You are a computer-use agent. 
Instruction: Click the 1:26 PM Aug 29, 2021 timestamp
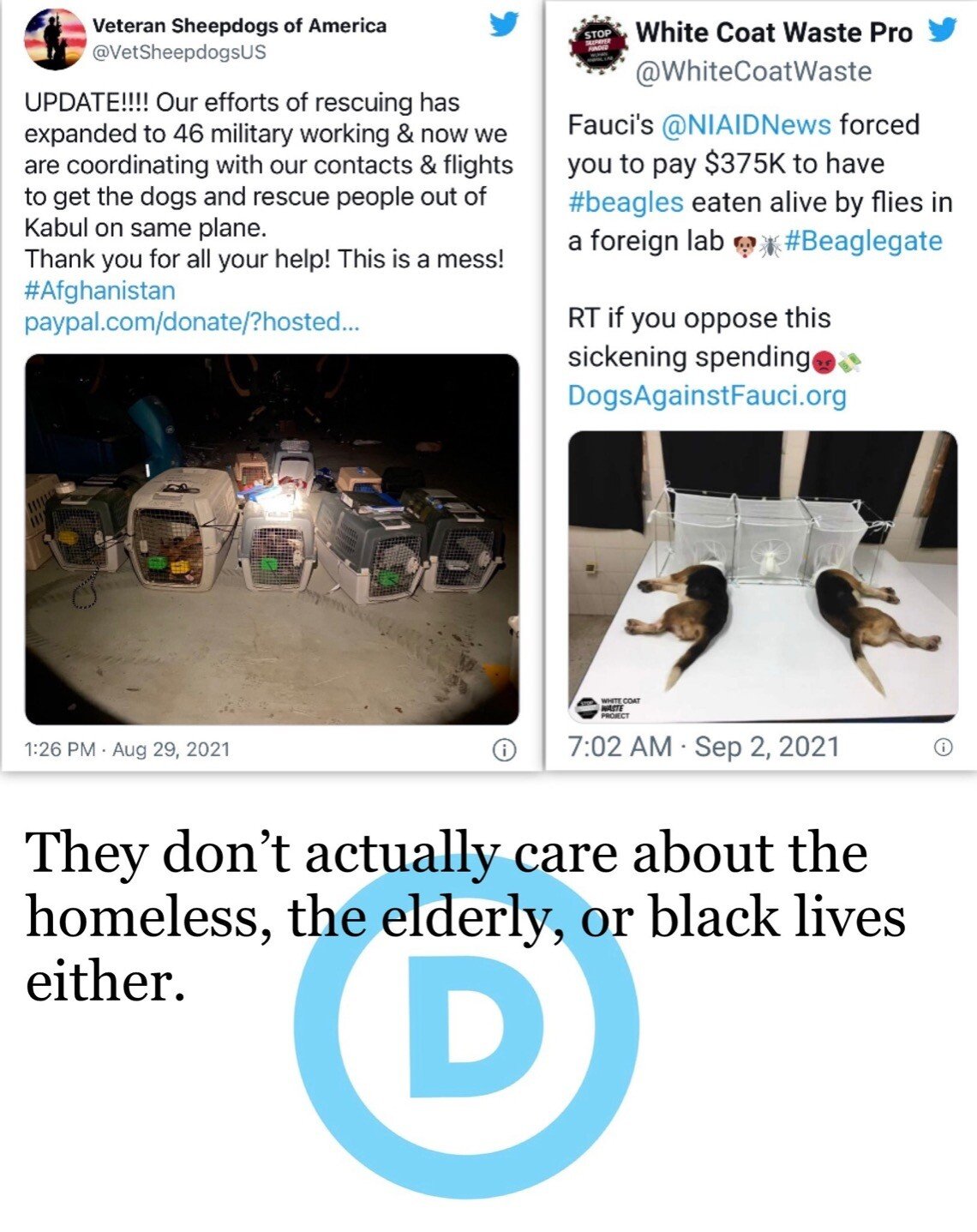[128, 750]
